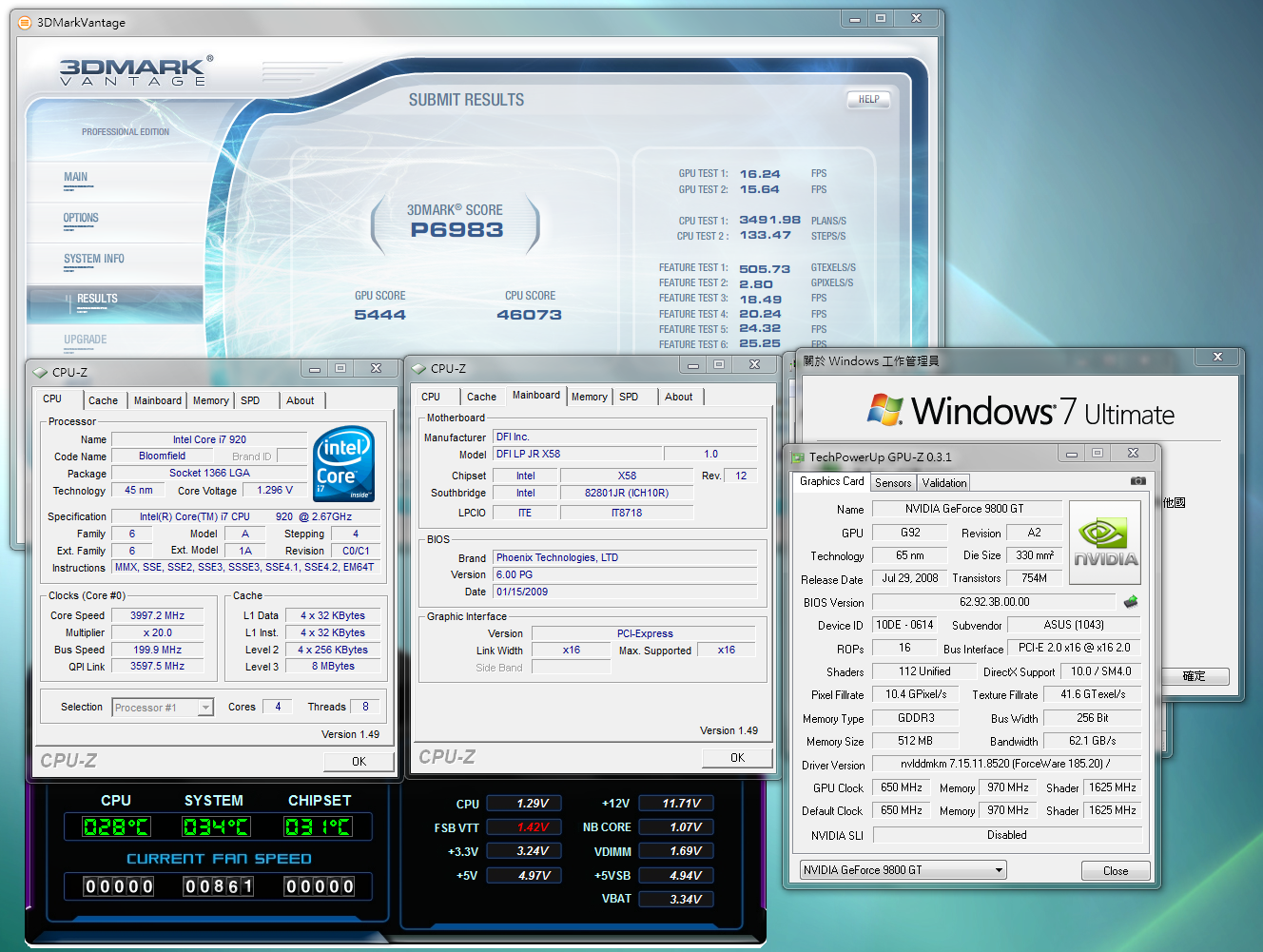Image resolution: width=1263 pixels, height=952 pixels.
Task: Click the NVIDIA SLI Disabled field
Action: tap(1007, 835)
